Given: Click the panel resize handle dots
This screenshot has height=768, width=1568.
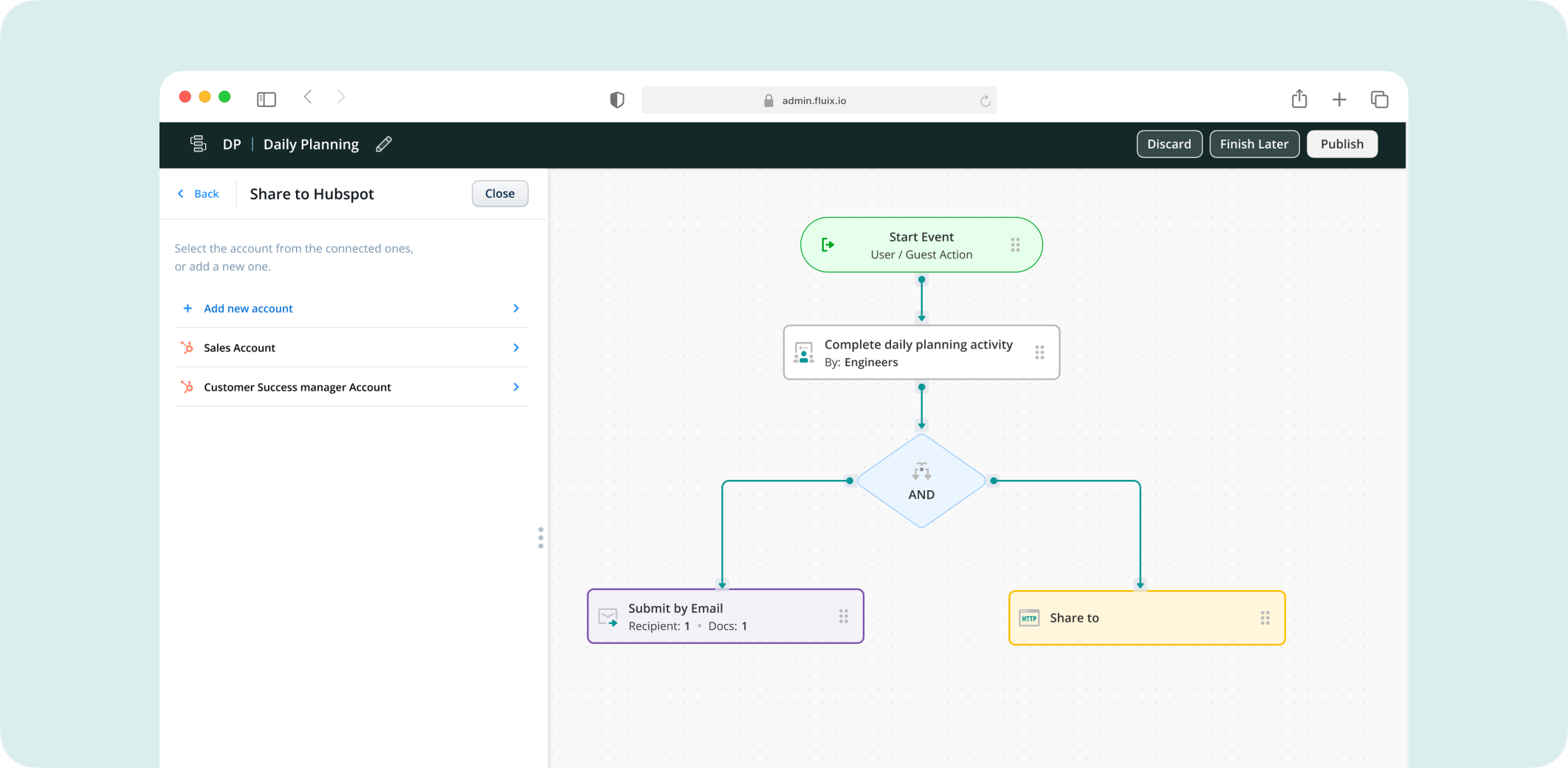Looking at the screenshot, I should tap(541, 538).
